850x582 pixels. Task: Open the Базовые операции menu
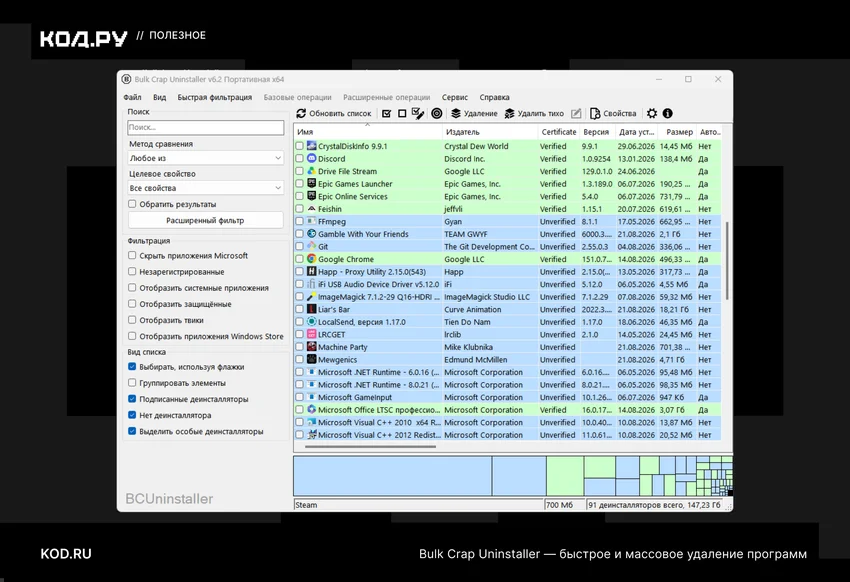(298, 98)
